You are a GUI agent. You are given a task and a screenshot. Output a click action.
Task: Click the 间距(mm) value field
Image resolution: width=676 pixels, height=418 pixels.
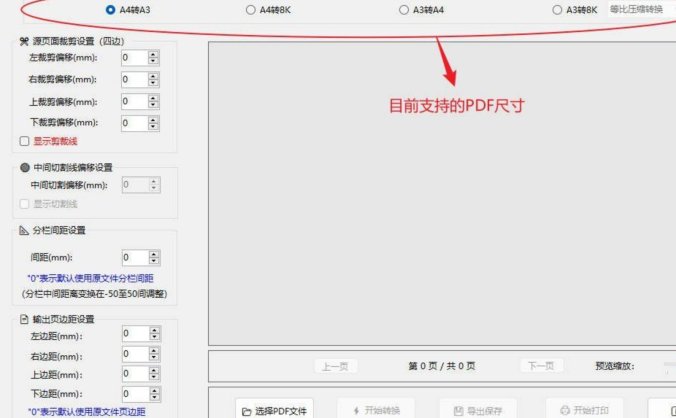click(x=135, y=258)
